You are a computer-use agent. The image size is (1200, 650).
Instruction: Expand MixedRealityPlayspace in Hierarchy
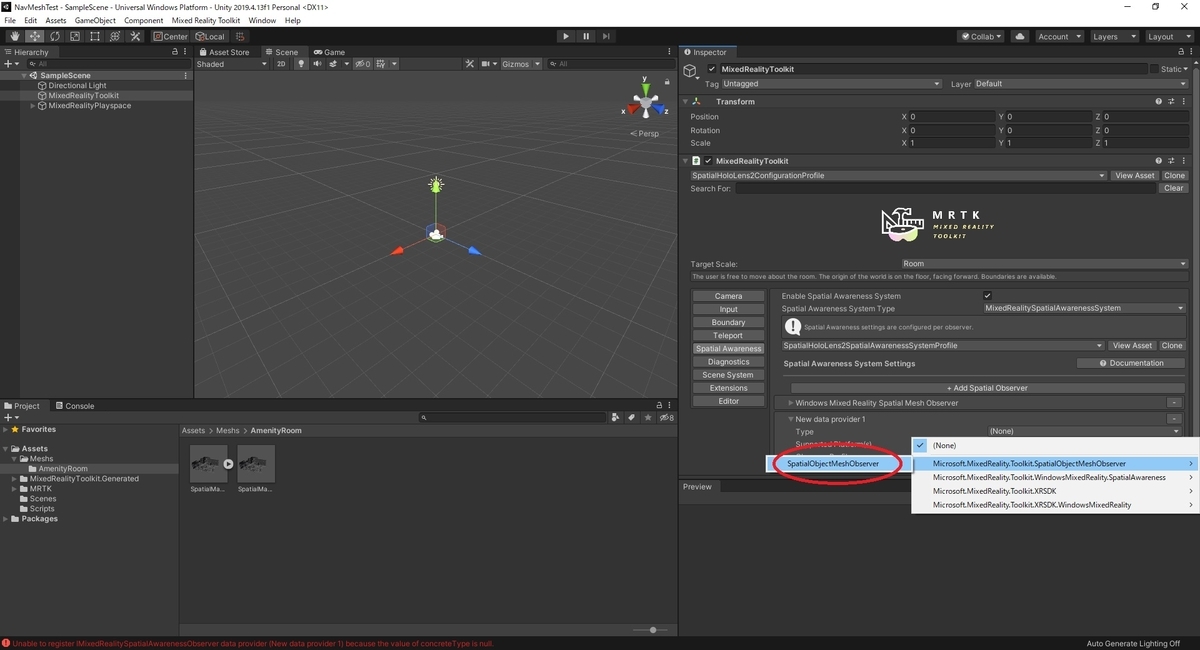click(x=33, y=106)
